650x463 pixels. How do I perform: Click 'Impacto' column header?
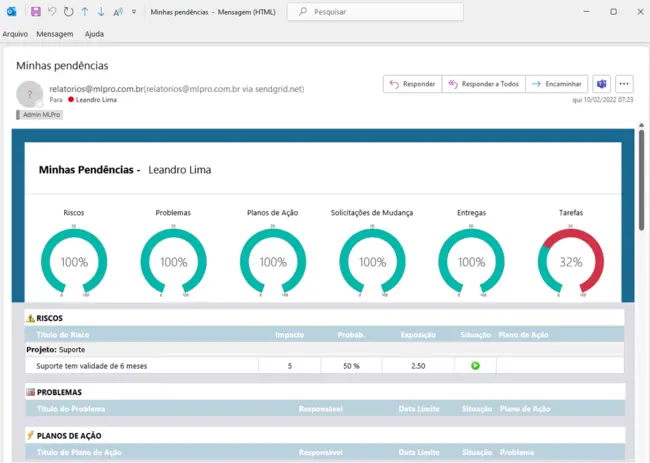tap(289, 335)
